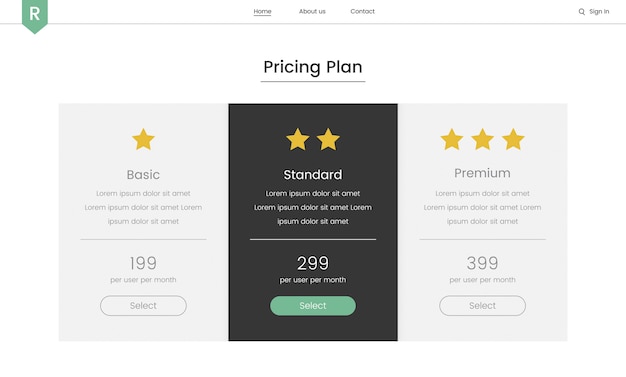Click the middle star on Premium plan
Image resolution: width=626 pixels, height=377 pixels.
coord(482,139)
